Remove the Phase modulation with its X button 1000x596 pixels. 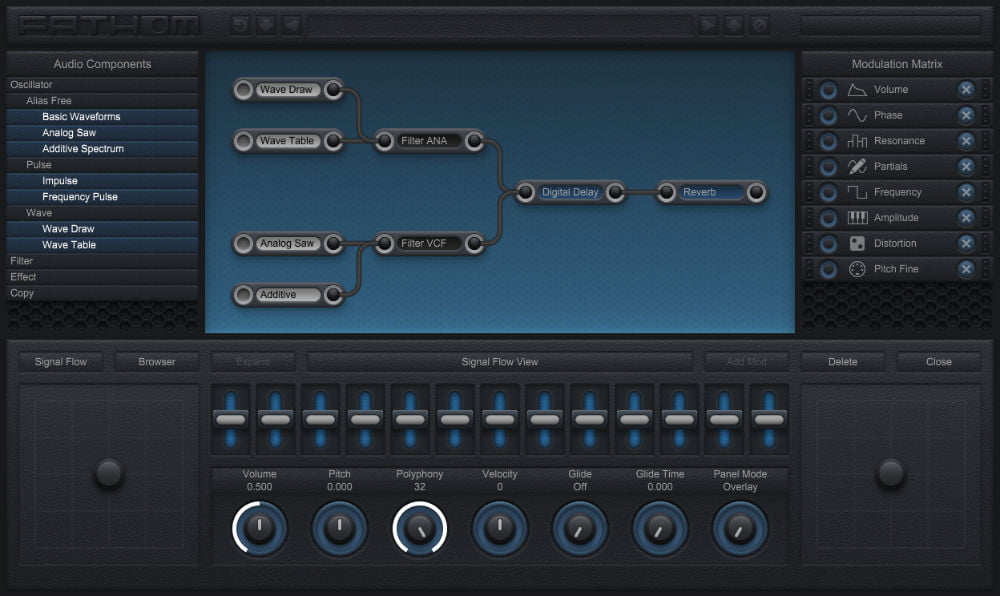tap(966, 115)
